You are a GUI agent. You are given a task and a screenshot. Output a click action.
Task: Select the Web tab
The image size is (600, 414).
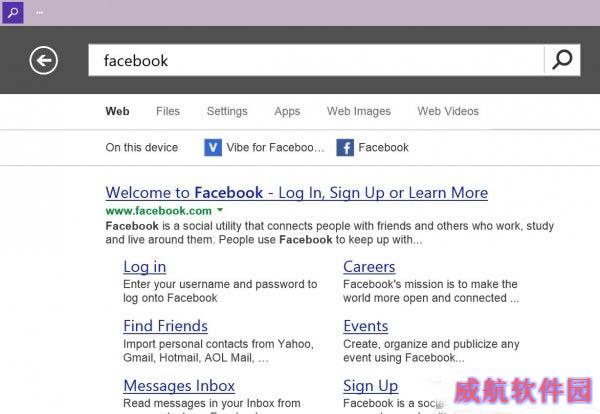click(x=117, y=111)
